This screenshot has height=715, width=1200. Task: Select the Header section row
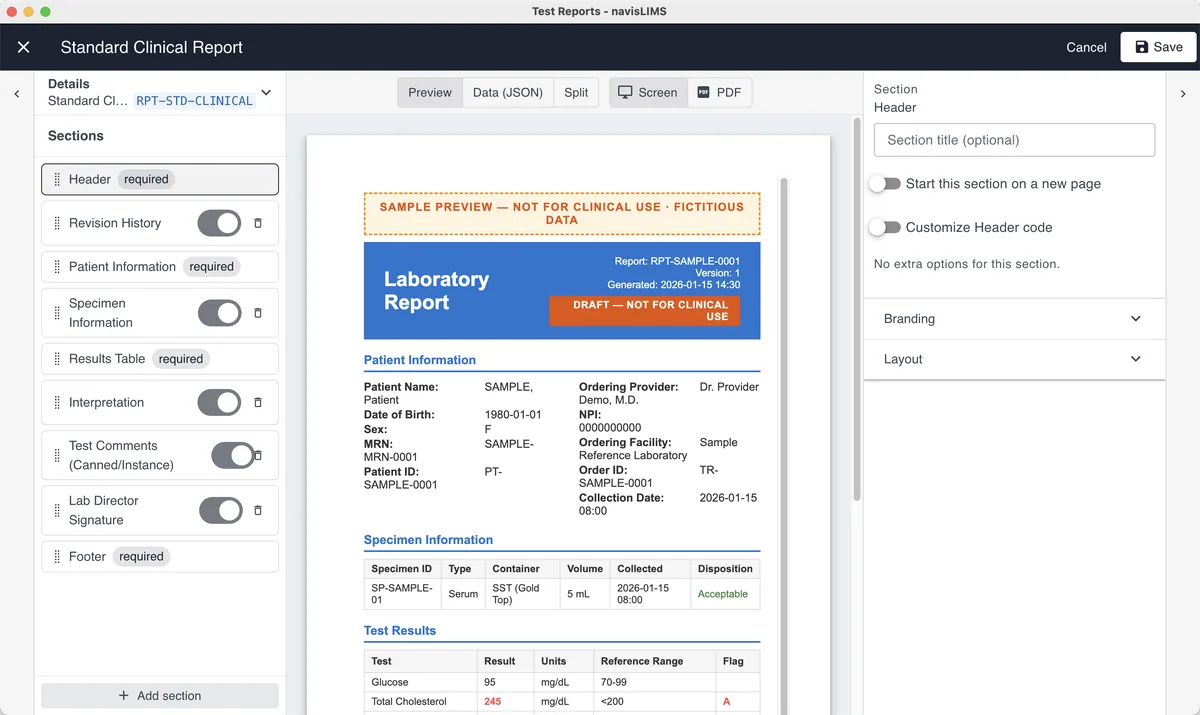point(160,180)
